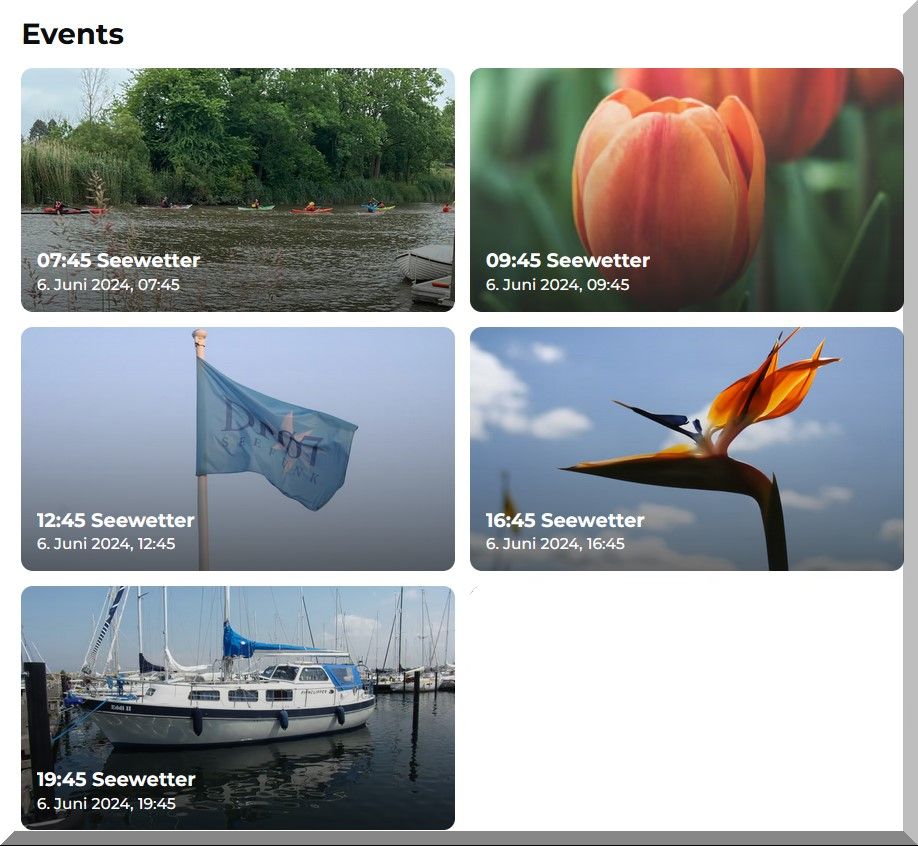Click the date 6. Juni 2024, 09:45
This screenshot has width=918, height=846.
[x=557, y=285]
